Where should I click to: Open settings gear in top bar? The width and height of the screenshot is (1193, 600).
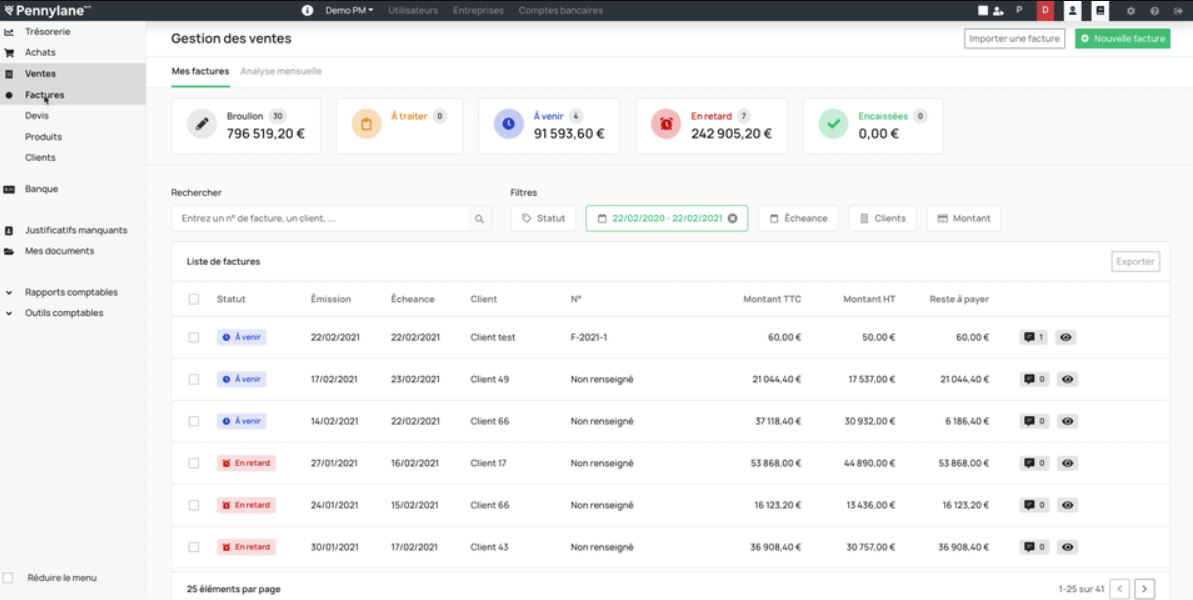coord(1131,11)
